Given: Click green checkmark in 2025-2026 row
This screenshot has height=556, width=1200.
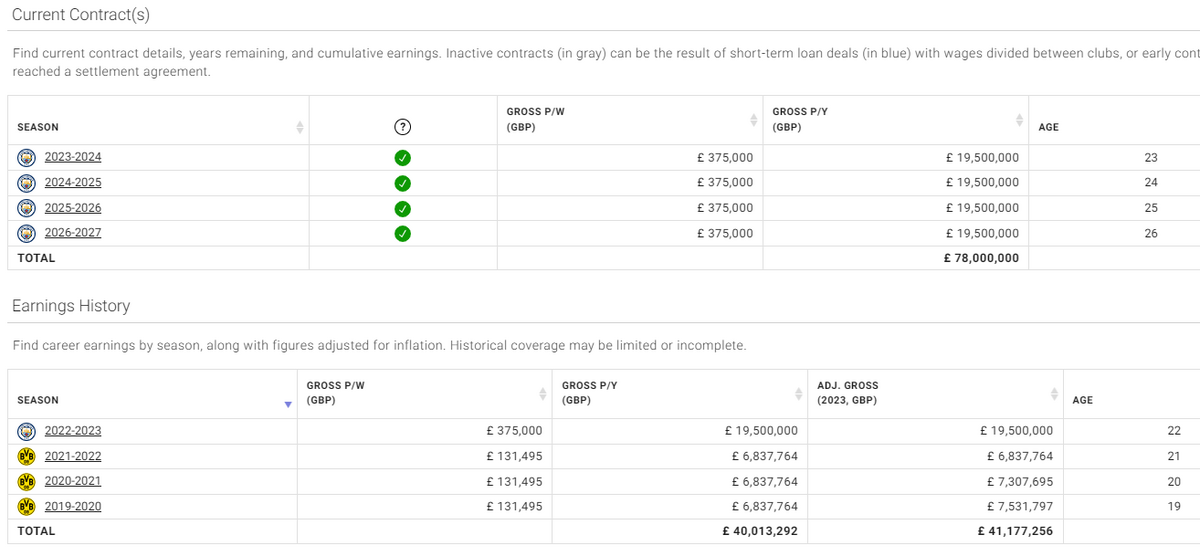Looking at the screenshot, I should click(x=402, y=209).
